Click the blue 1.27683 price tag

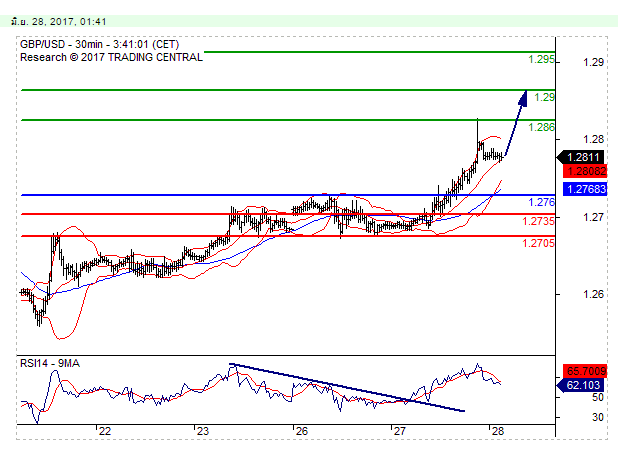coord(585,189)
